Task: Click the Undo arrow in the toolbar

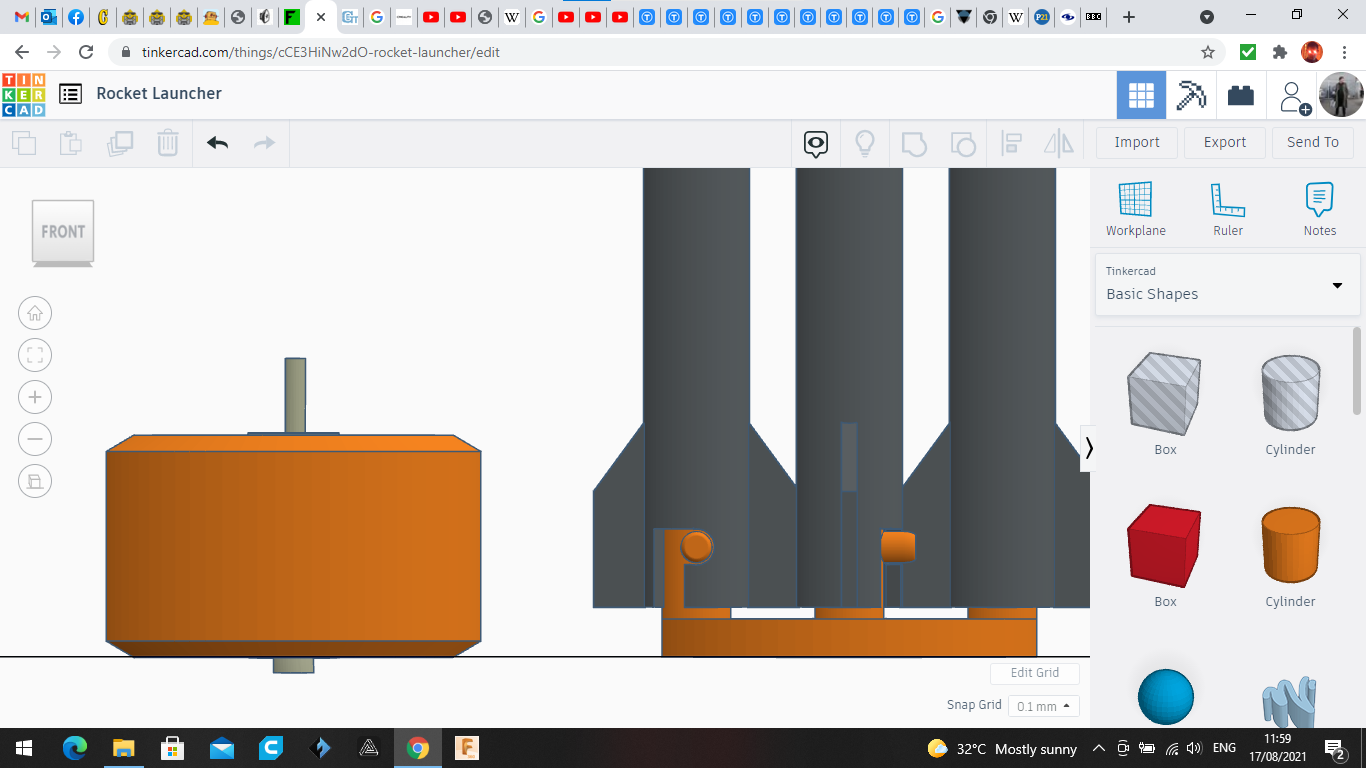Action: pos(218,143)
